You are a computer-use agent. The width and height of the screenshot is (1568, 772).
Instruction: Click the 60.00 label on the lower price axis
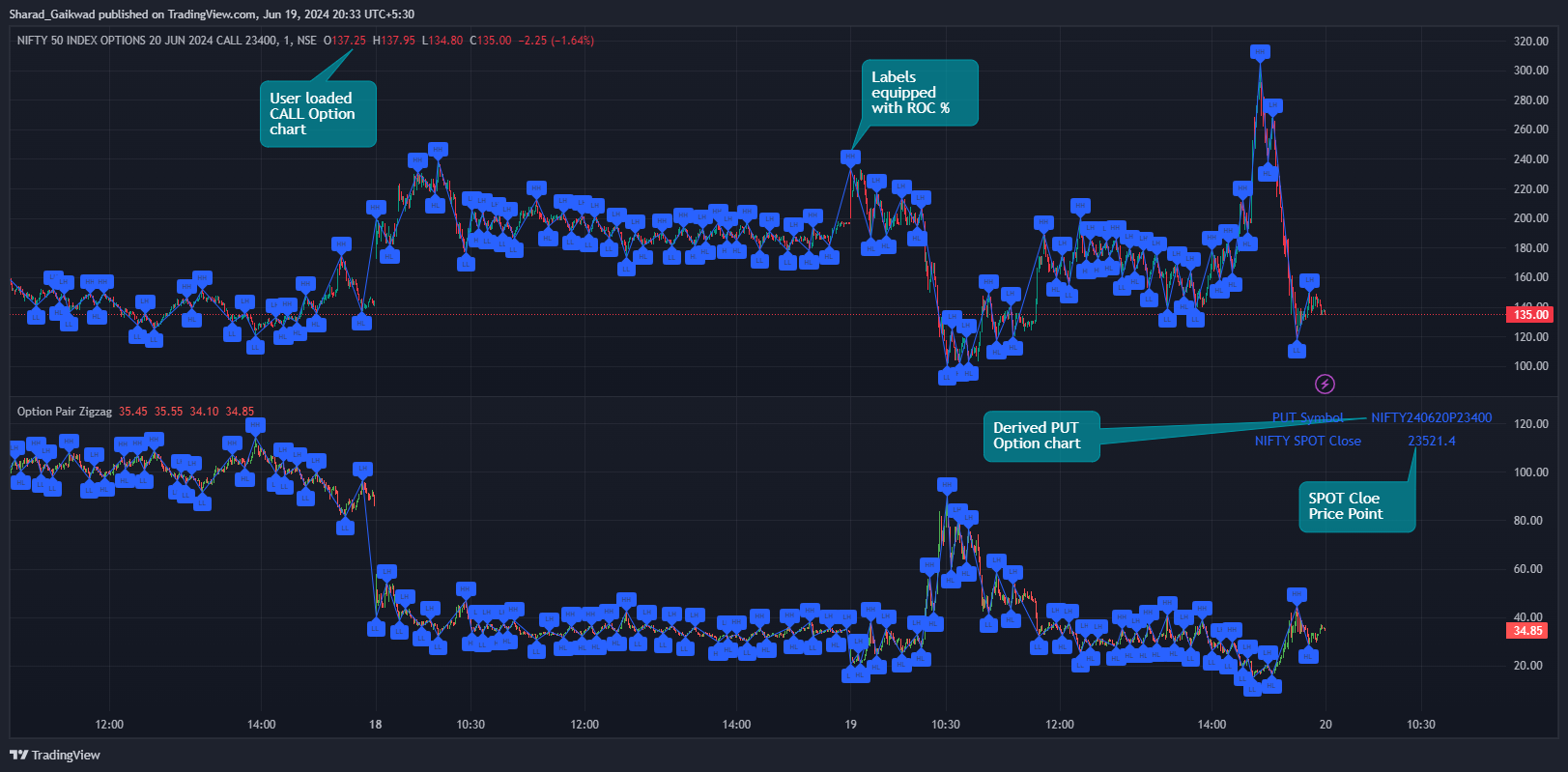(1527, 569)
